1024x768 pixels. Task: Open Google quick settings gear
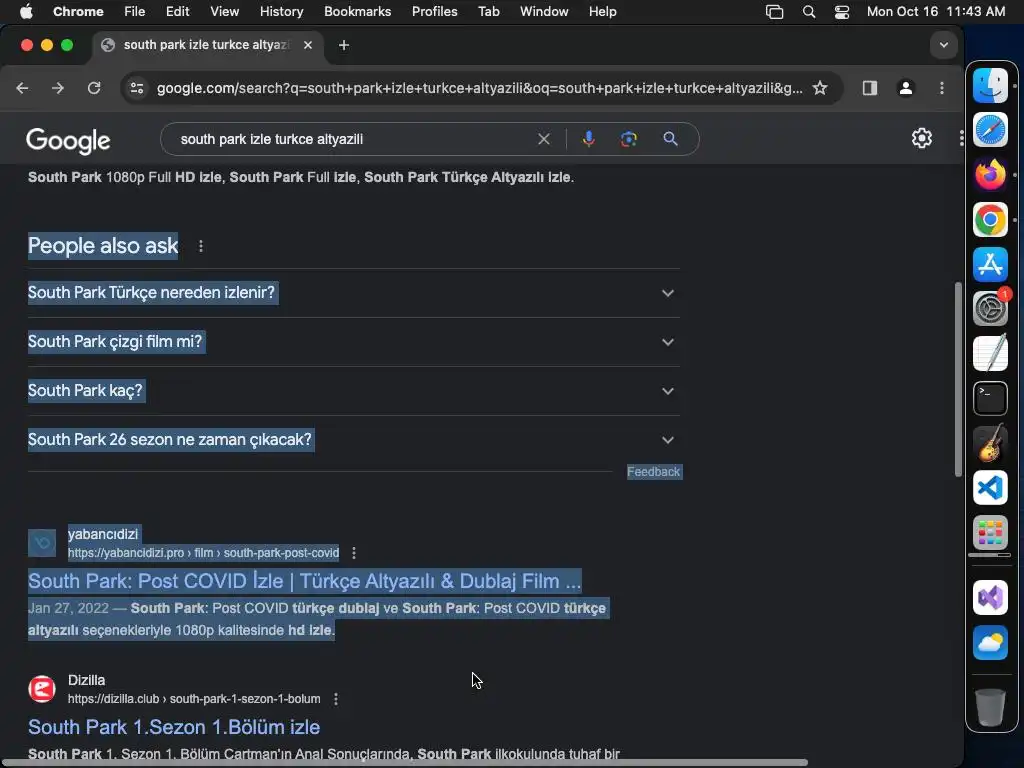921,138
